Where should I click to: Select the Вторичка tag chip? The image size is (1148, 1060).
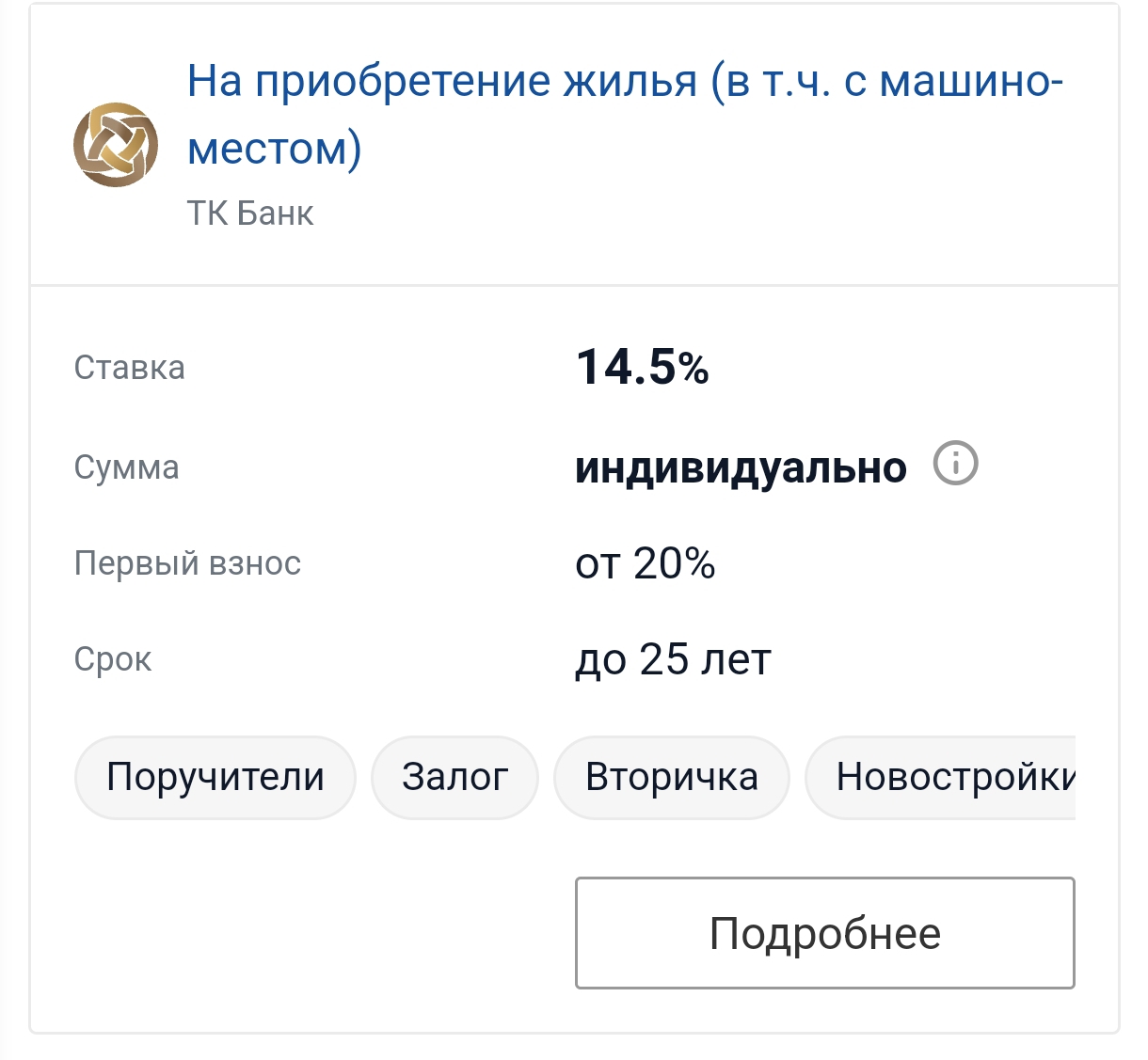(x=671, y=777)
